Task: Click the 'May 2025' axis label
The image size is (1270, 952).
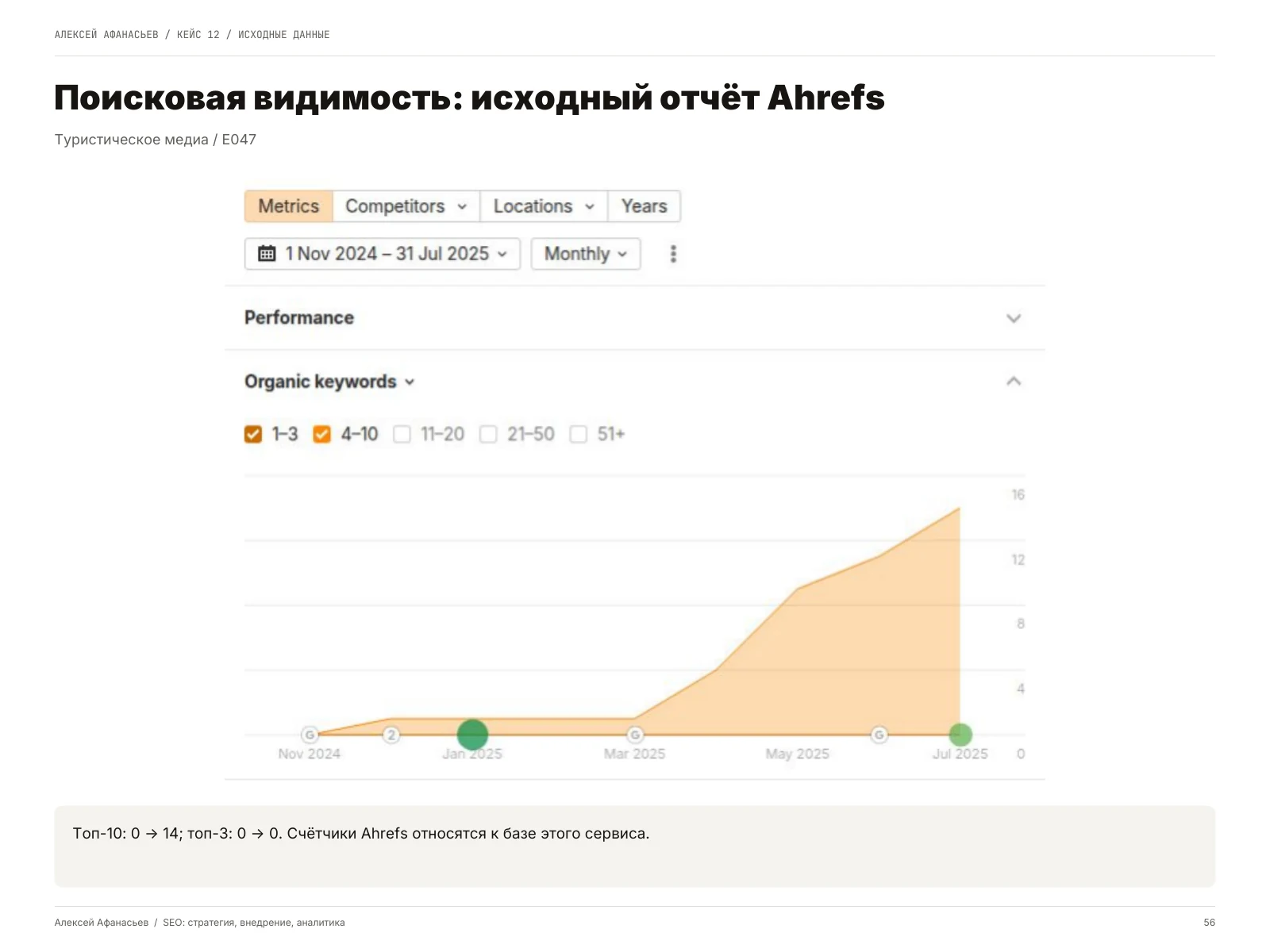Action: [797, 754]
